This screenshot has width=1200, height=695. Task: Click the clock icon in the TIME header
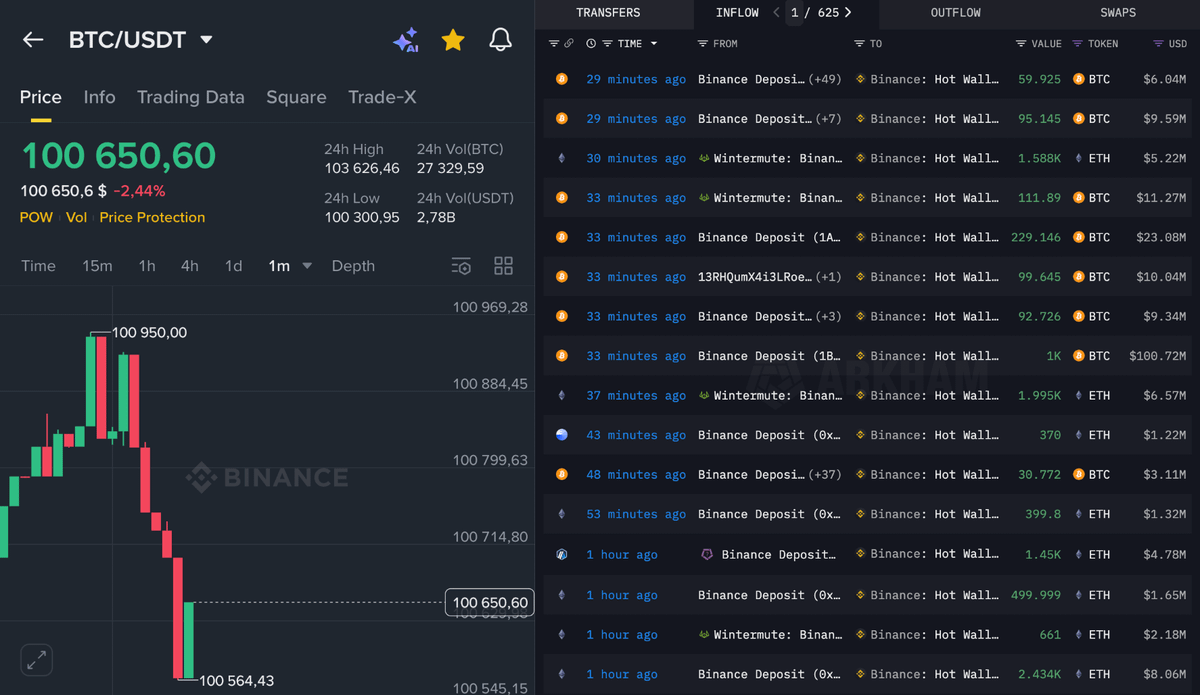[591, 44]
